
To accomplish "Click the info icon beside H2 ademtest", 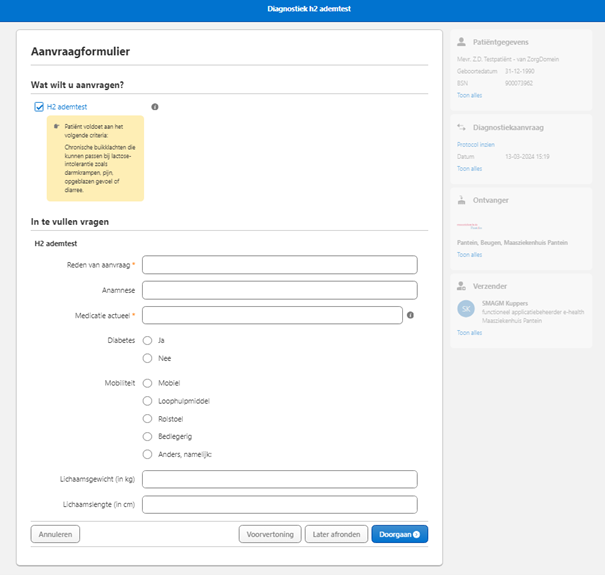I will (154, 106).
